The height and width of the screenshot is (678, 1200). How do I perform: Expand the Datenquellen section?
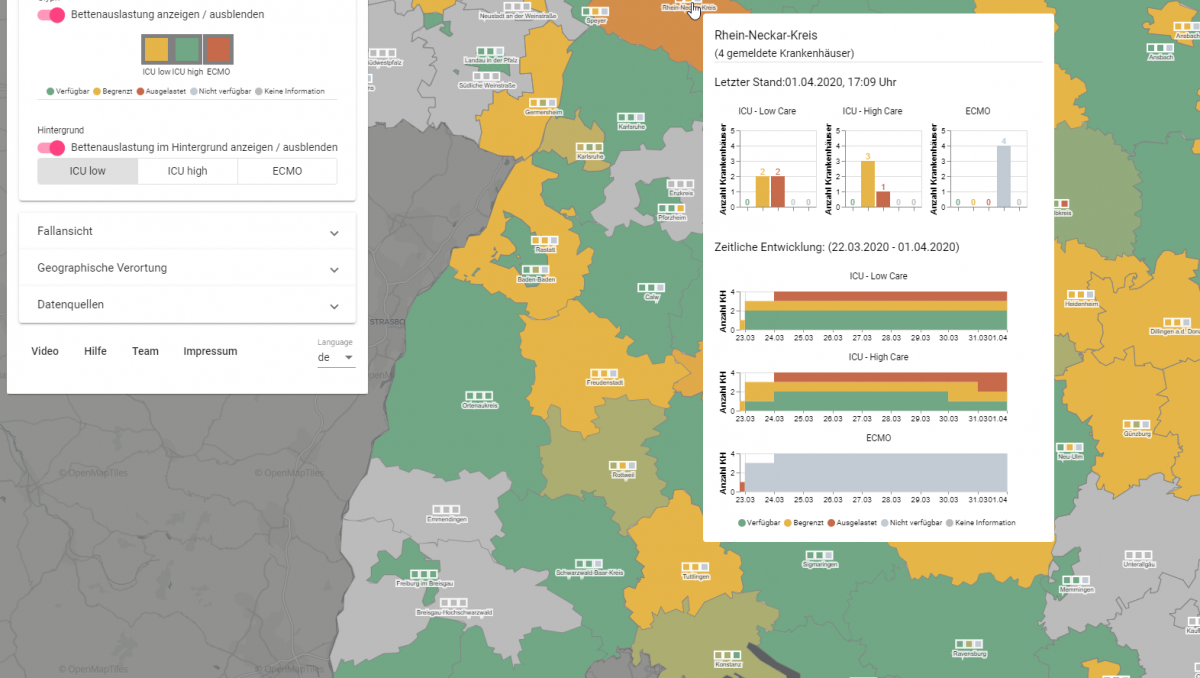click(x=187, y=304)
